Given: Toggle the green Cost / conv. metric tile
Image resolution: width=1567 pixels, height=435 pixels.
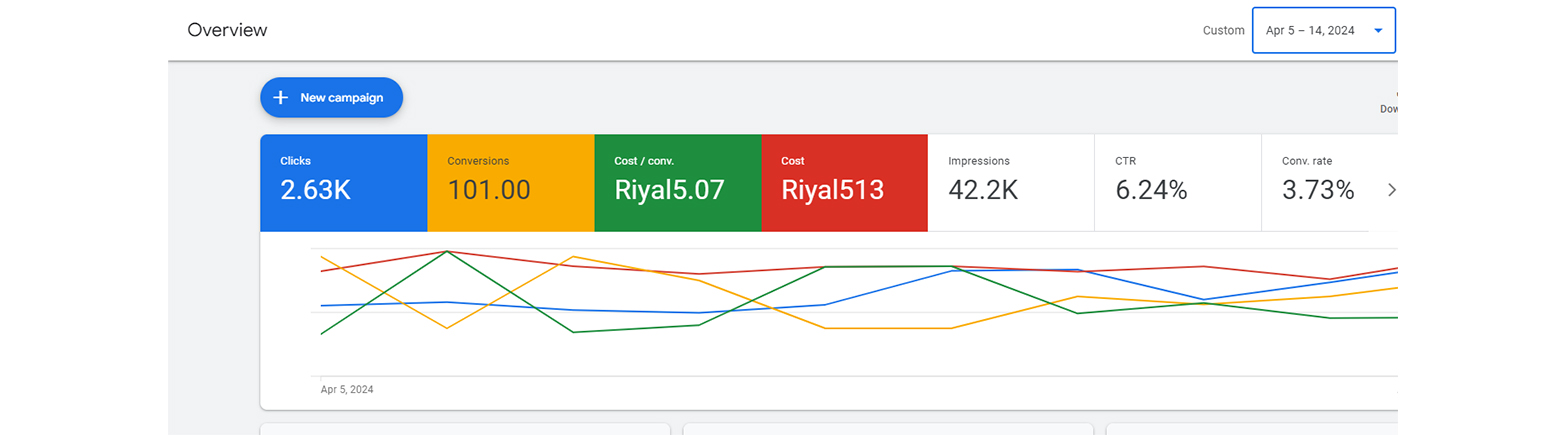Looking at the screenshot, I should pos(677,183).
